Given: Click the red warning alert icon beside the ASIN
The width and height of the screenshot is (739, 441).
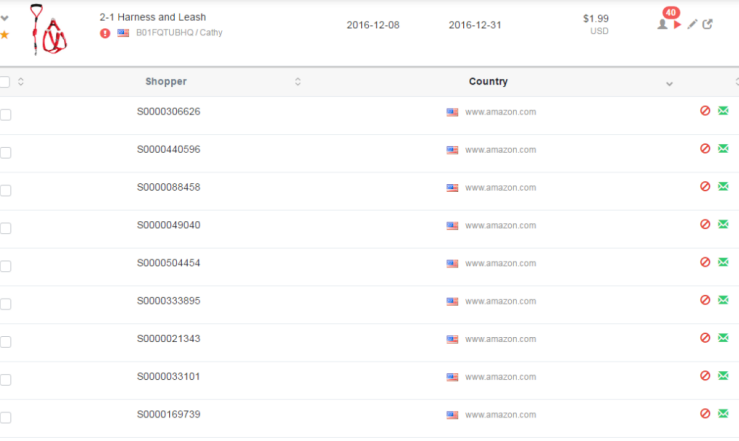Looking at the screenshot, I should pos(105,33).
